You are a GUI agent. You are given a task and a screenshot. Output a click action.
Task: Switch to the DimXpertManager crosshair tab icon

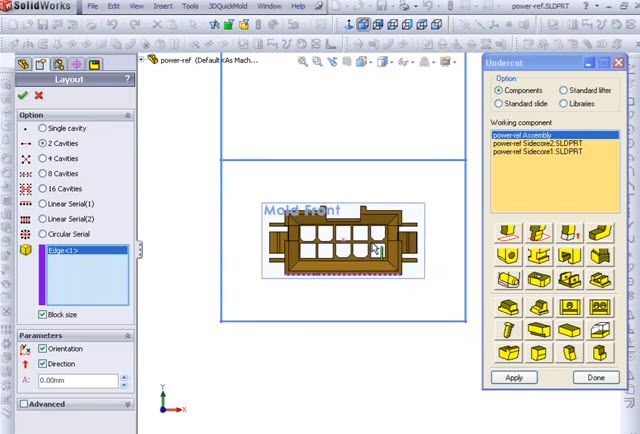tap(76, 64)
